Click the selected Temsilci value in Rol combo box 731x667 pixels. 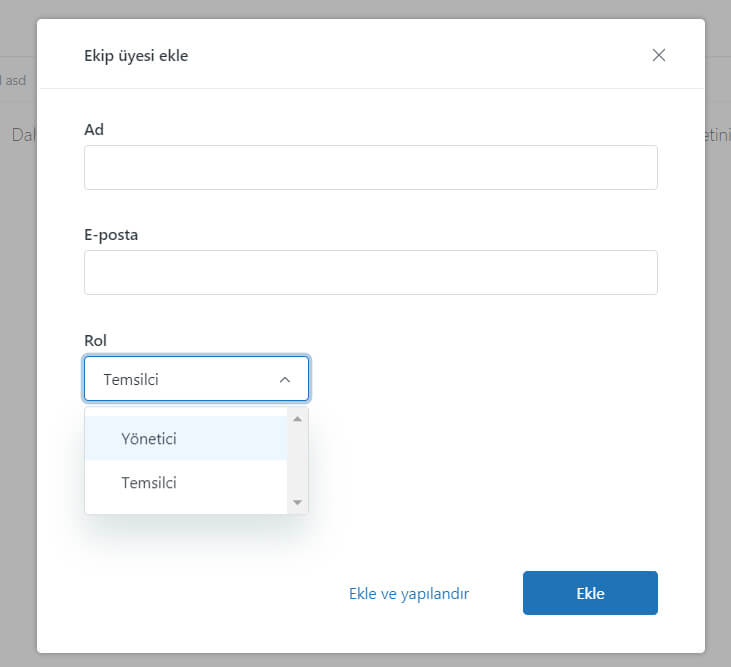coord(132,380)
